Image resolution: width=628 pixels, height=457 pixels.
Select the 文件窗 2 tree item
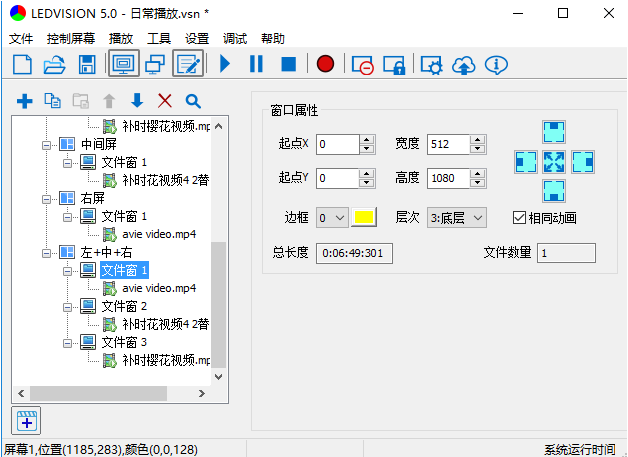[x=124, y=306]
